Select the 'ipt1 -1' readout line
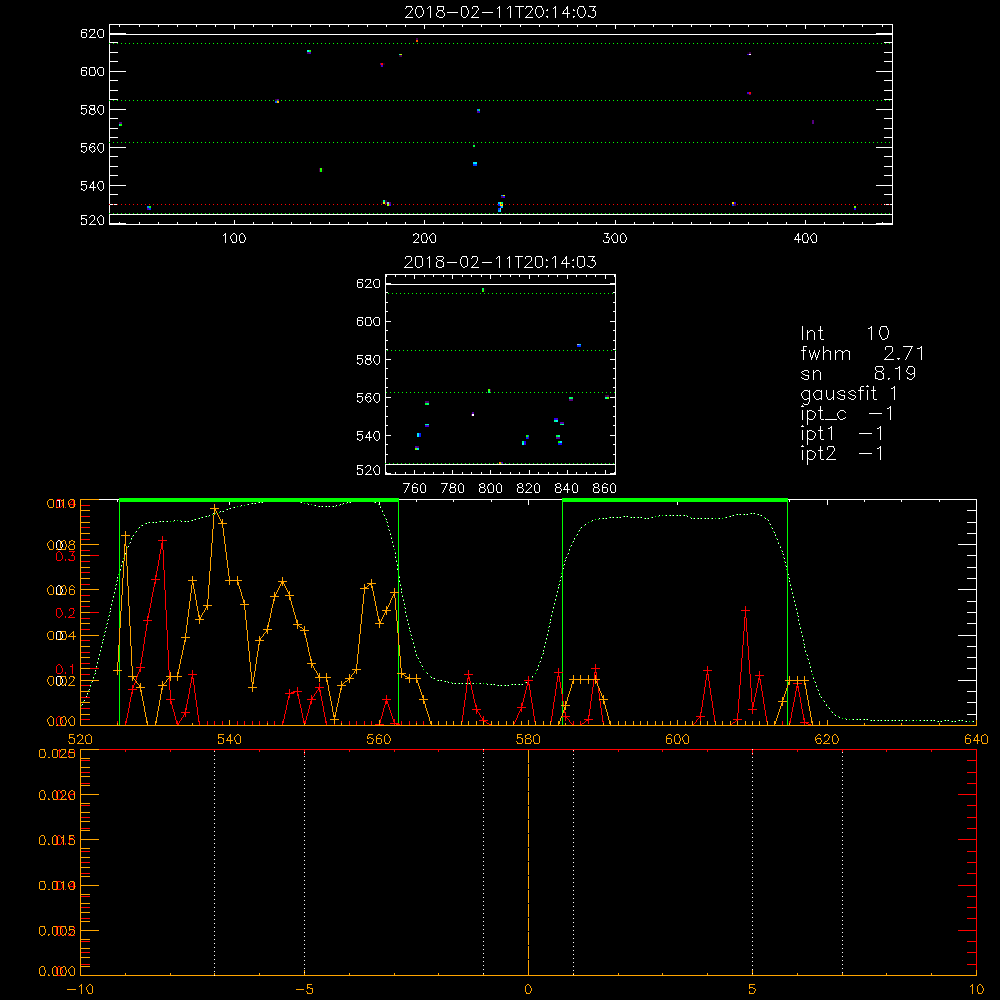This screenshot has width=1000, height=1000. (x=842, y=434)
